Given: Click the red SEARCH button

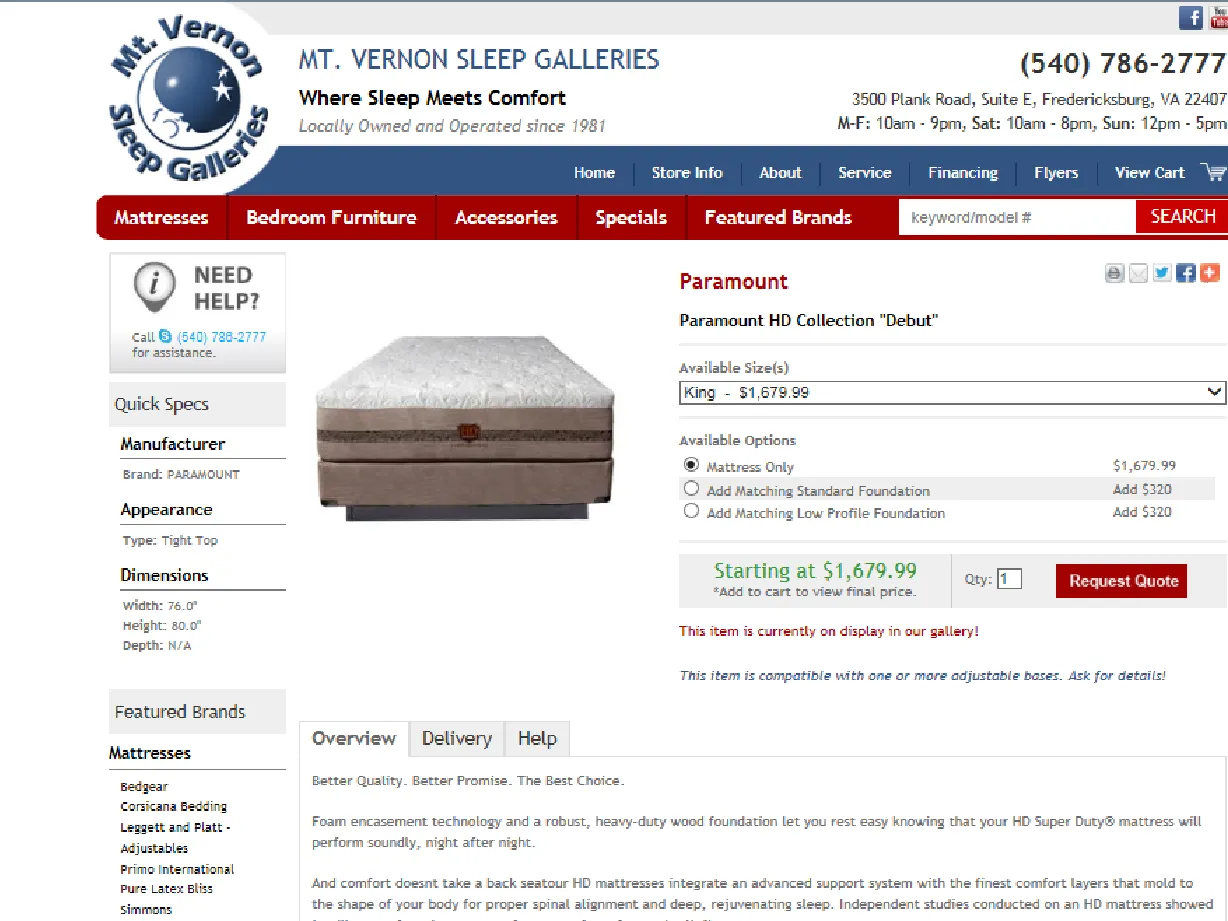Looking at the screenshot, I should point(1182,217).
